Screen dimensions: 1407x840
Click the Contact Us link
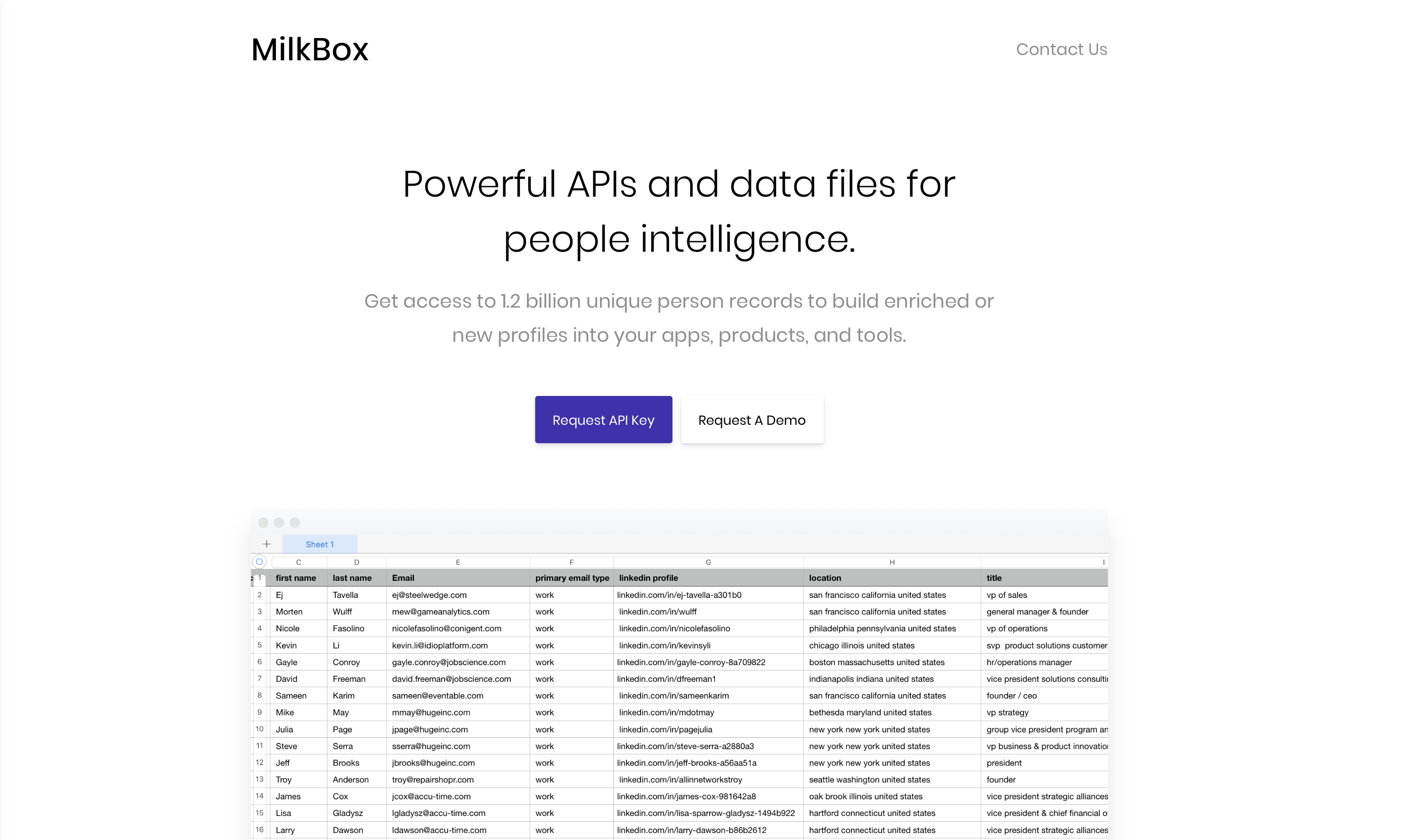[1061, 49]
